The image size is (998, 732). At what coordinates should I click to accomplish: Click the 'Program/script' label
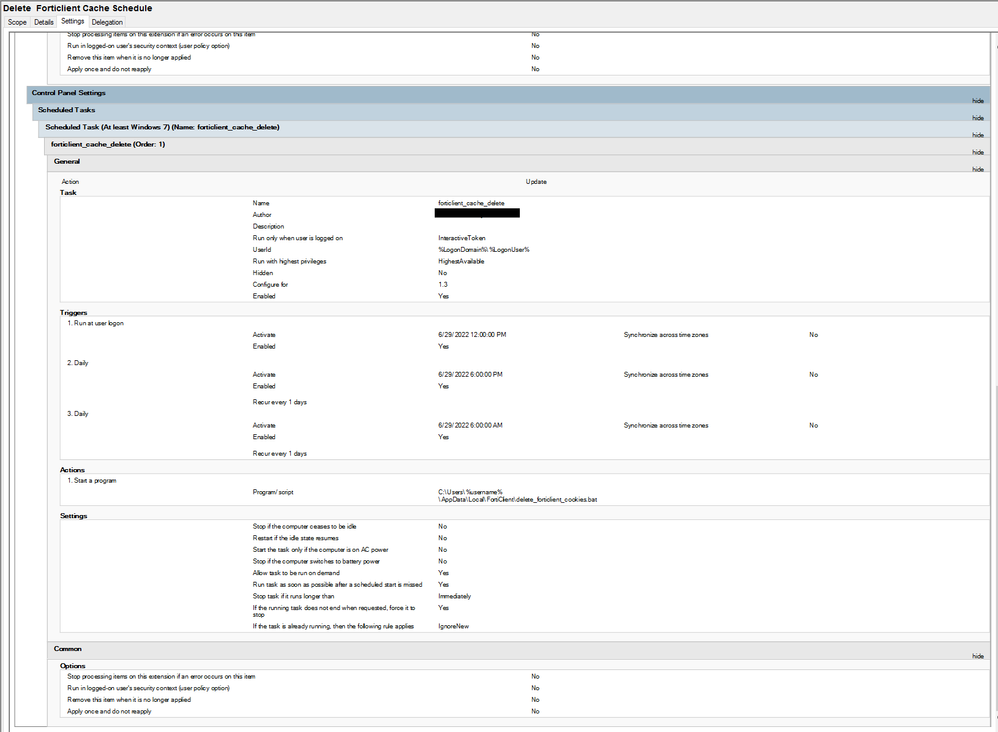[x=273, y=492]
